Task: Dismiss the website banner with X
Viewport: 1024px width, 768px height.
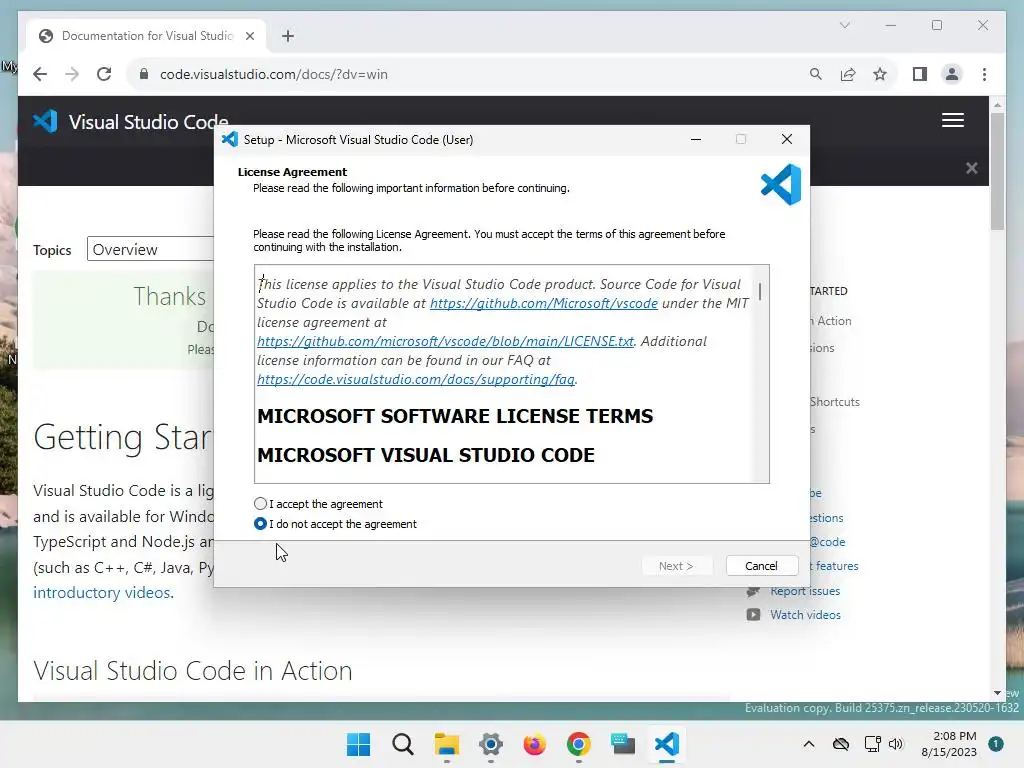Action: click(972, 168)
